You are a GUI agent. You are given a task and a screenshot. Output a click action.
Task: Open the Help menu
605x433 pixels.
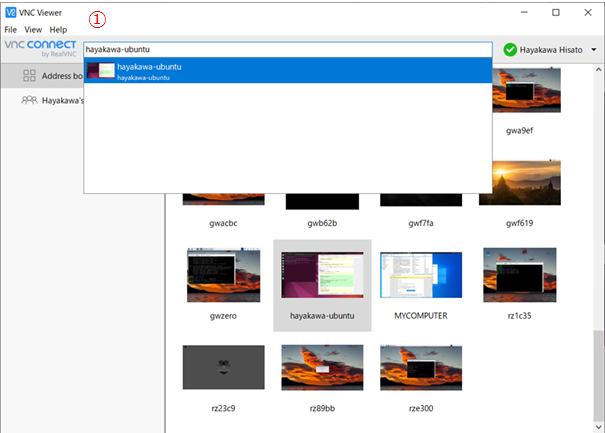point(58,30)
